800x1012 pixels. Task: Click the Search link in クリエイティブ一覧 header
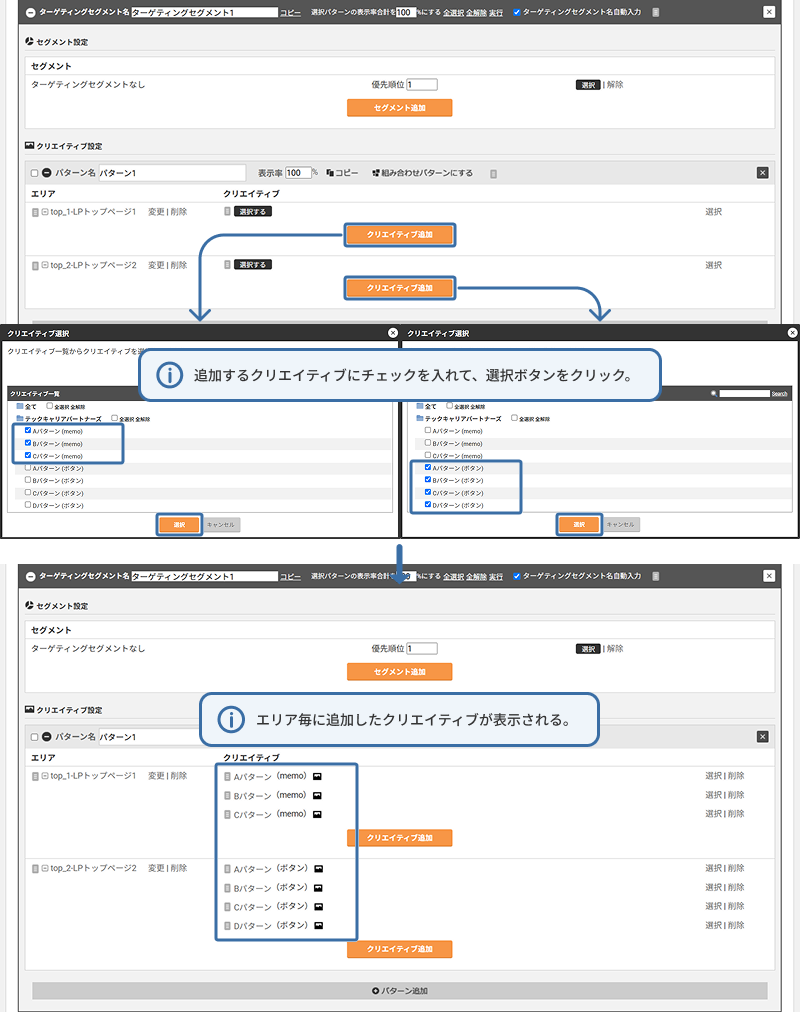pyautogui.click(x=779, y=394)
